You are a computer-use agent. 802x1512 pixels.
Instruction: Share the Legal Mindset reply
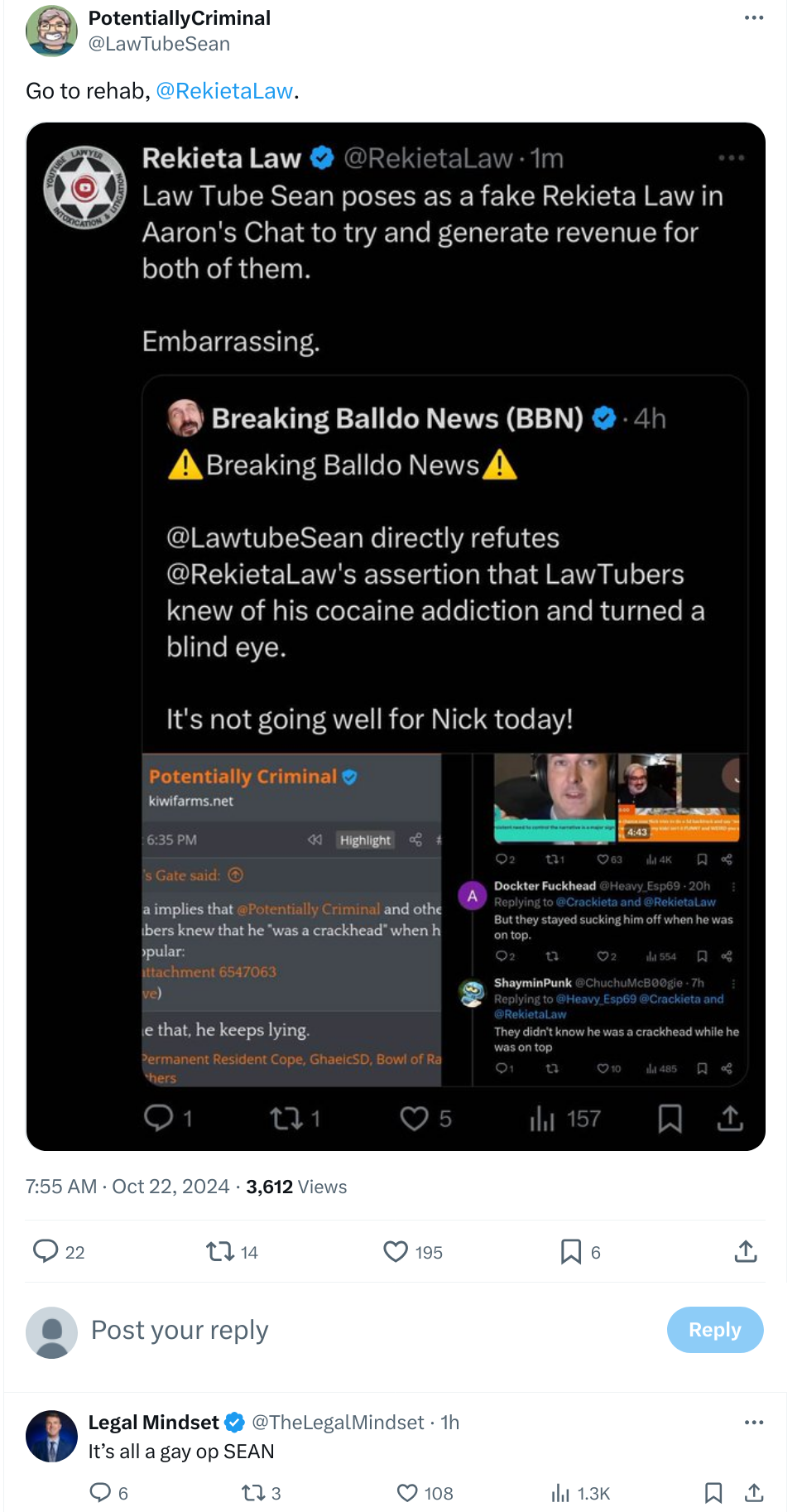753,1493
